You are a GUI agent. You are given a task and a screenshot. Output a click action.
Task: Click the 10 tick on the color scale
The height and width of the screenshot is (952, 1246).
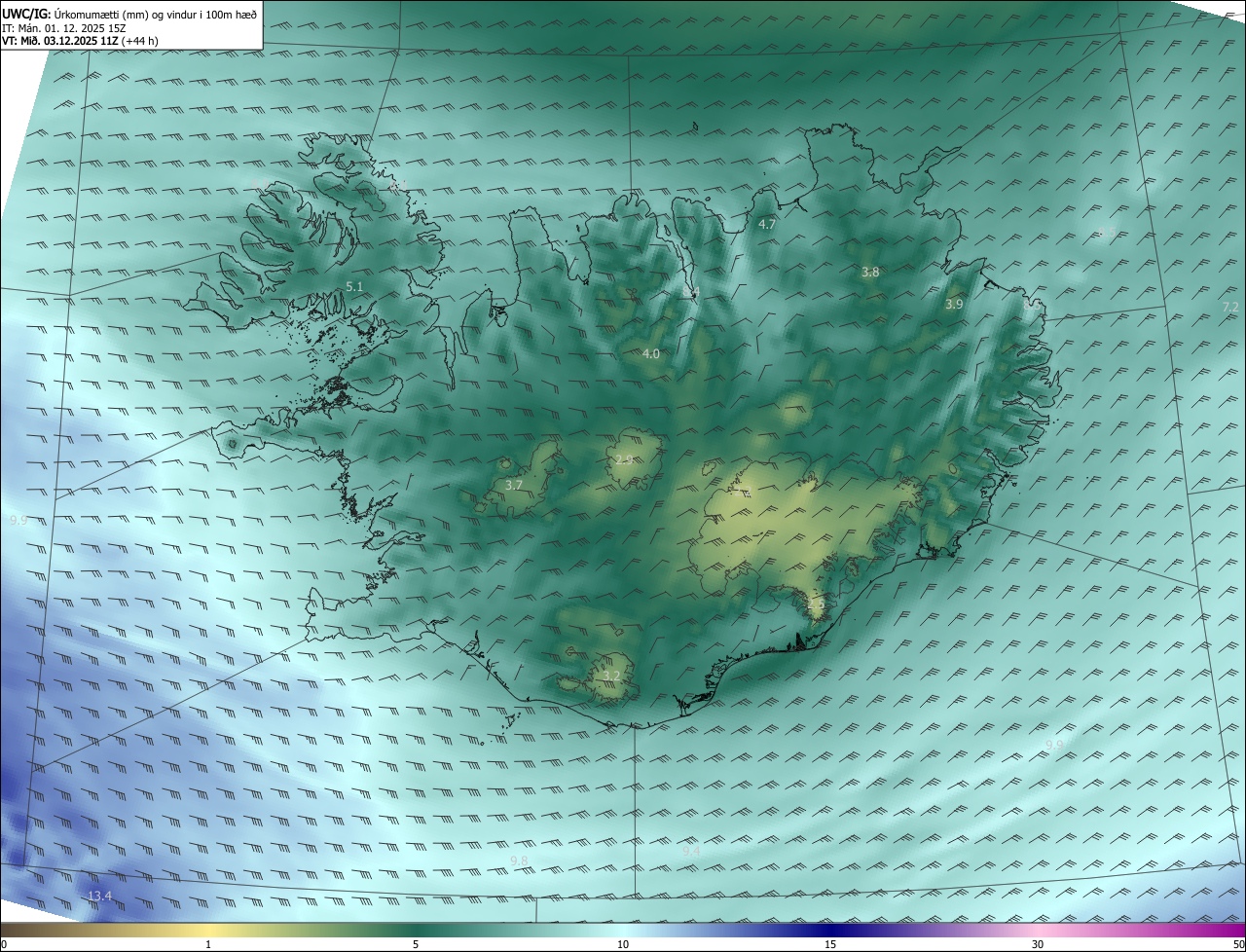pos(623,944)
